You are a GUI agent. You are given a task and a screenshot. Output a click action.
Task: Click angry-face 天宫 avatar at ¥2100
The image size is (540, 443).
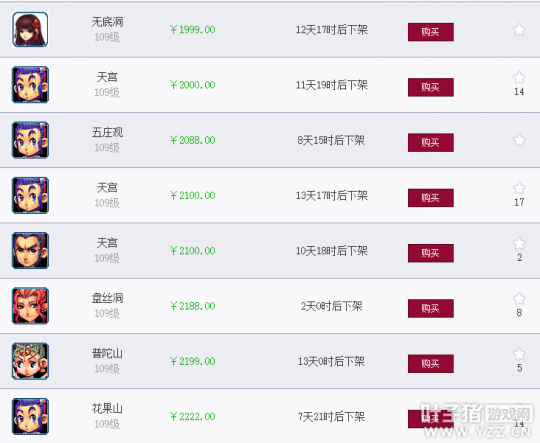click(x=30, y=250)
